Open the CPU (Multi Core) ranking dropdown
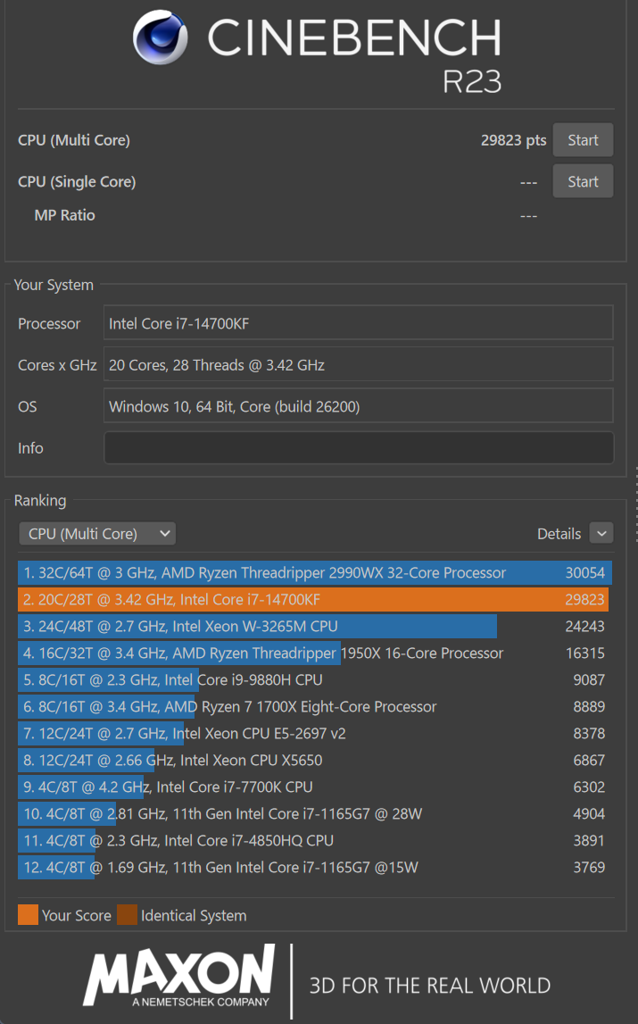The height and width of the screenshot is (1024, 638). click(x=97, y=534)
